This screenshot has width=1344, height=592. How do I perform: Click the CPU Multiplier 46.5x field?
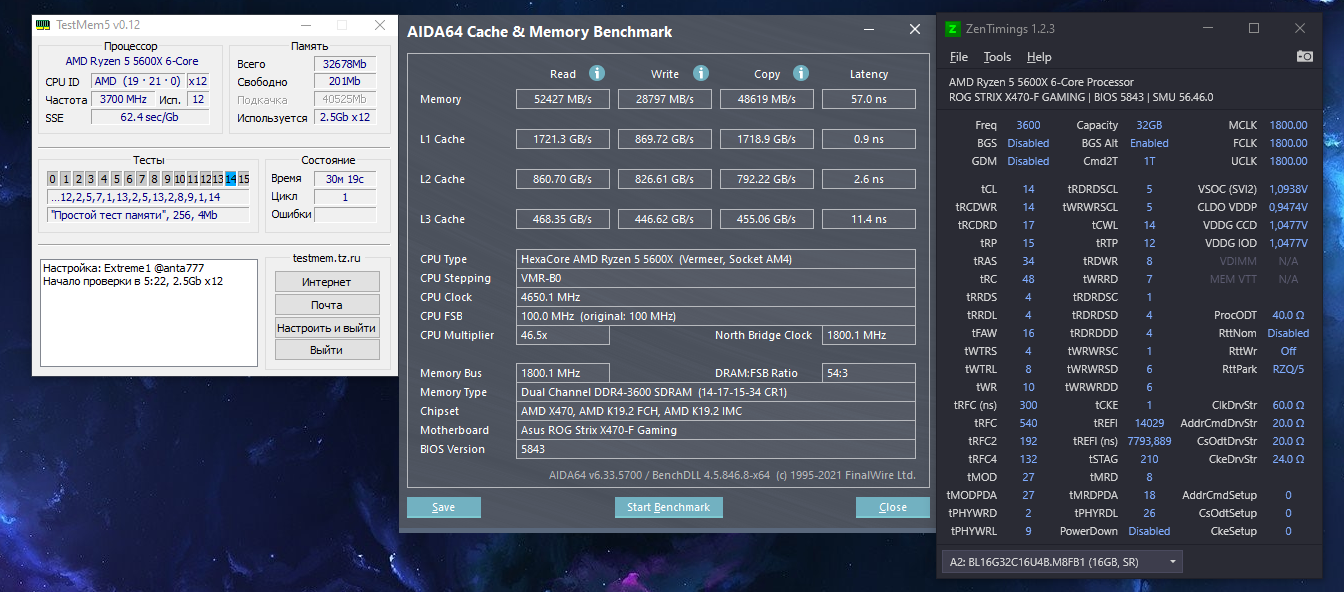coord(563,335)
